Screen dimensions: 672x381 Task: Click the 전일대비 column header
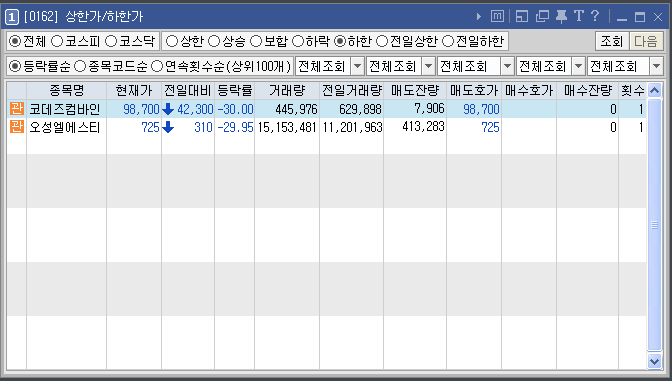tap(188, 90)
